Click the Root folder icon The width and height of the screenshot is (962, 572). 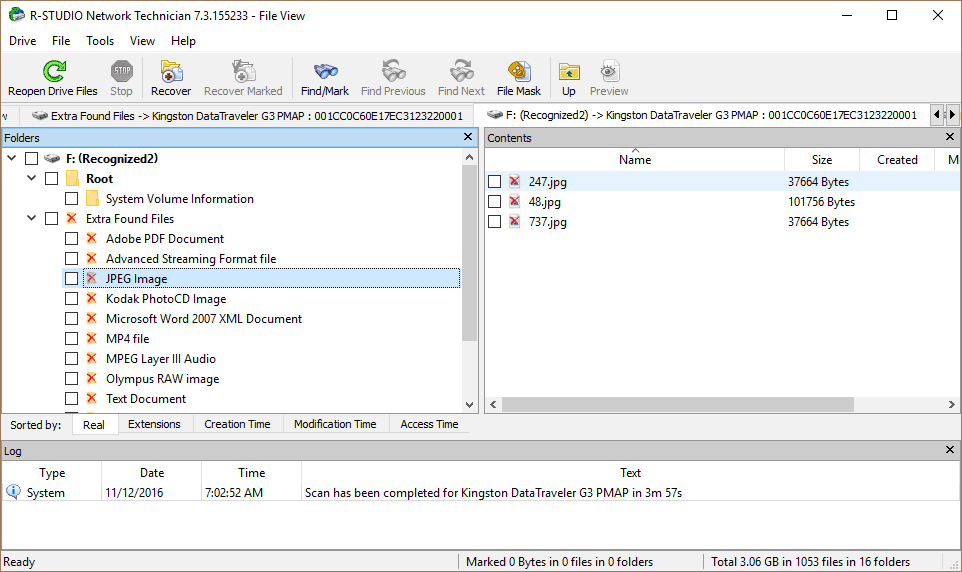72,179
